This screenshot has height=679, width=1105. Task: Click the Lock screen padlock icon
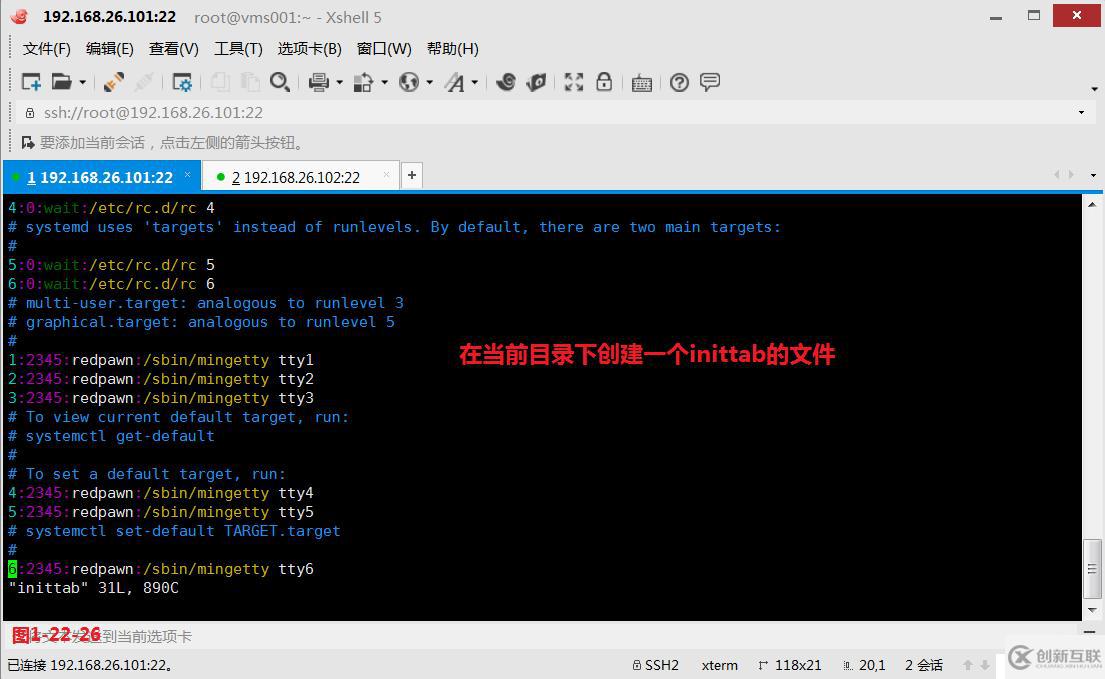(x=604, y=82)
